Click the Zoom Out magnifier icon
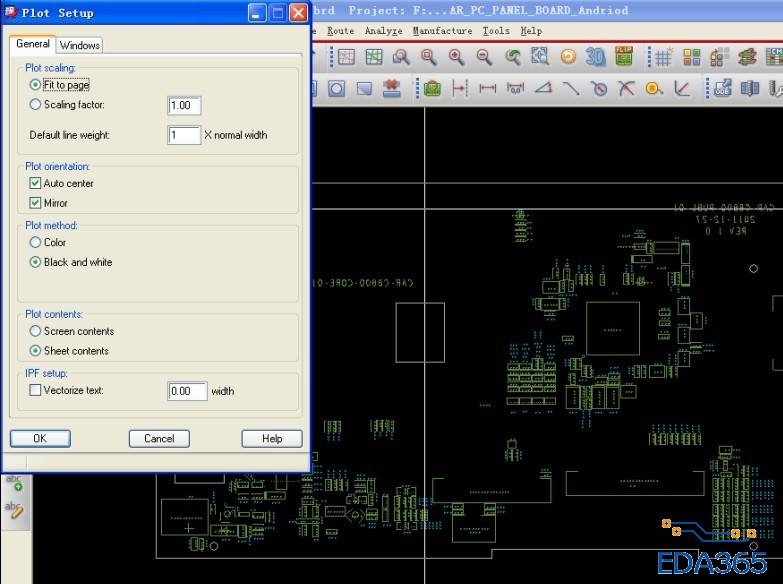Image resolution: width=783 pixels, height=584 pixels. (484, 57)
